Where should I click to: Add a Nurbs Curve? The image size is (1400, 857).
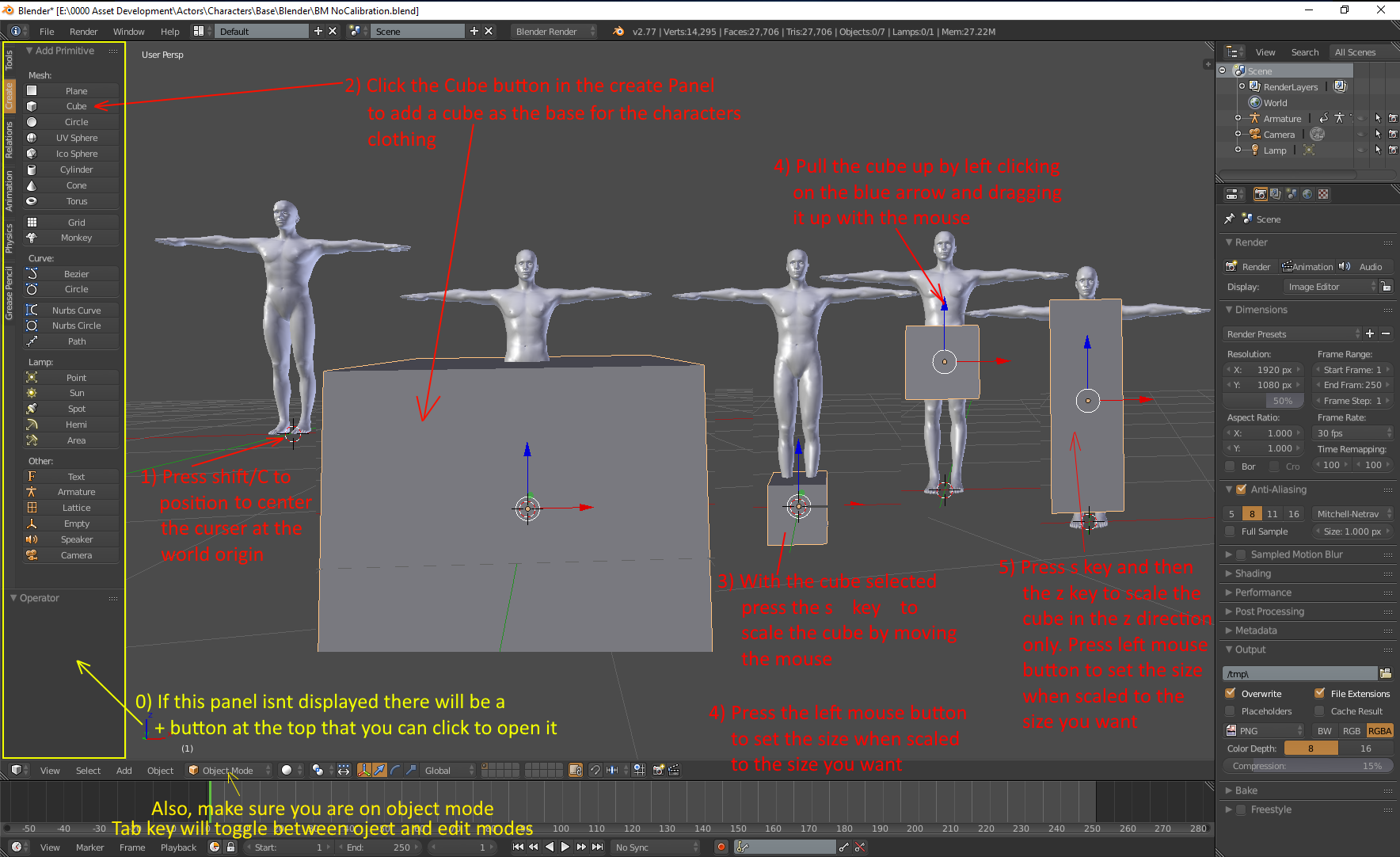point(71,310)
